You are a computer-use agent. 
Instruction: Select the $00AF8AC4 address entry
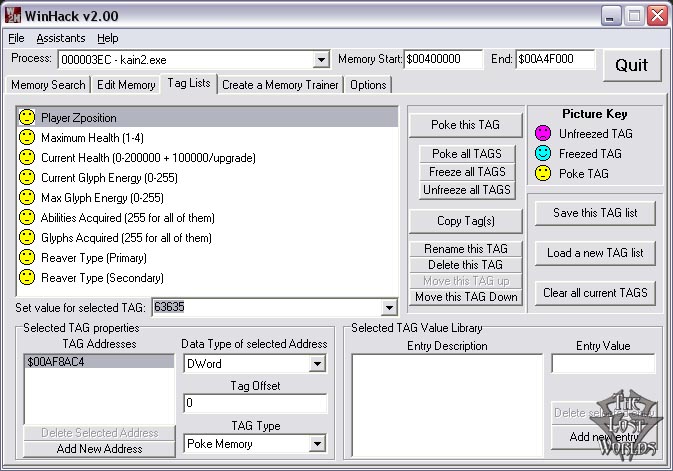(99, 362)
